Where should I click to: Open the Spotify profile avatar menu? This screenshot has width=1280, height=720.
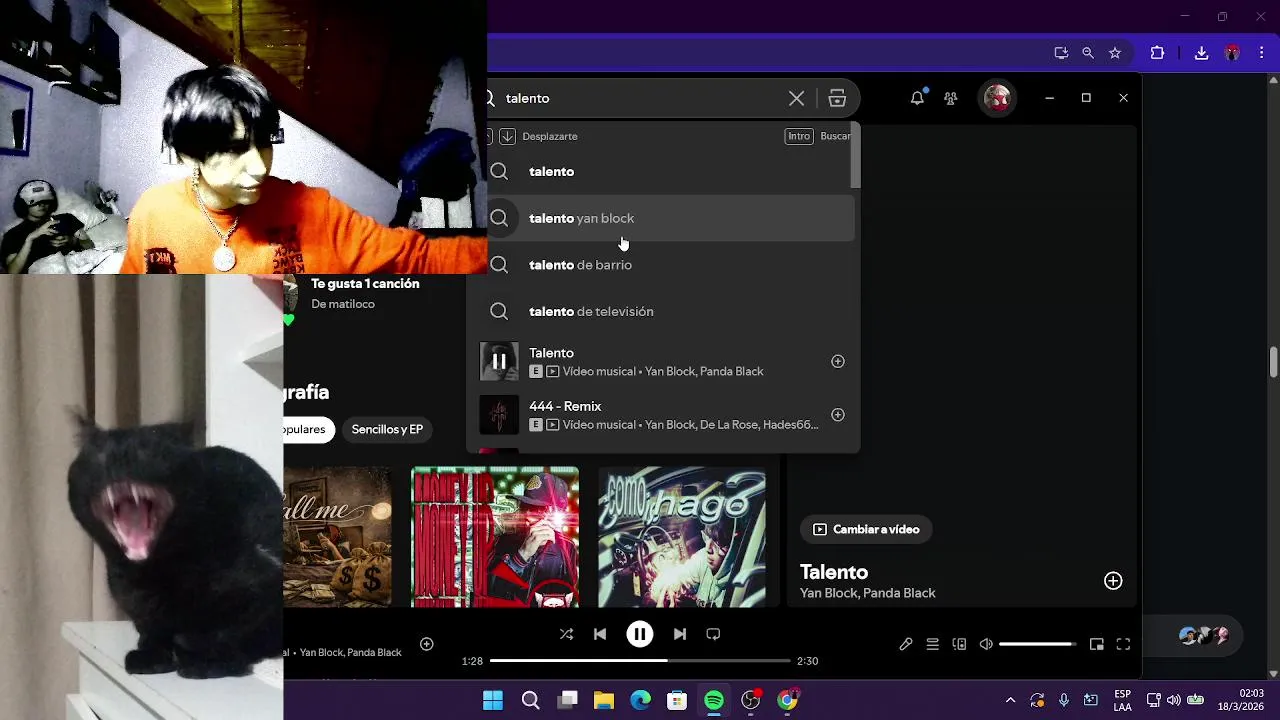pos(997,98)
